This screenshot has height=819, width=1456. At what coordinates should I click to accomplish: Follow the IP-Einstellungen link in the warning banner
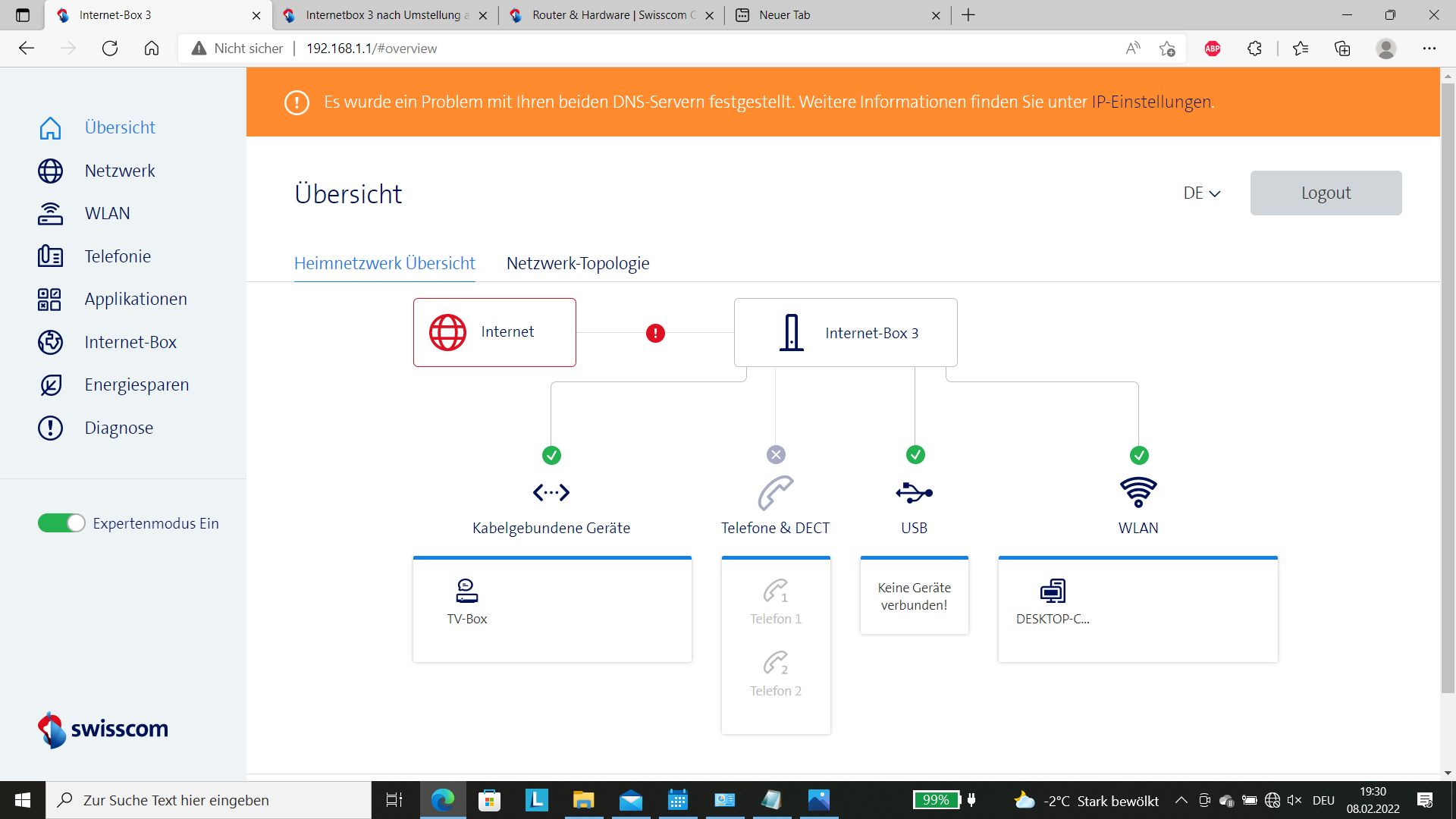click(x=1152, y=102)
